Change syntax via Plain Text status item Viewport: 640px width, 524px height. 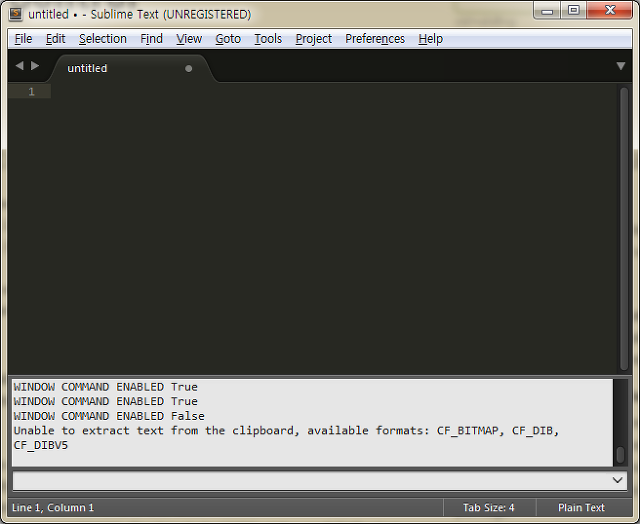[581, 508]
